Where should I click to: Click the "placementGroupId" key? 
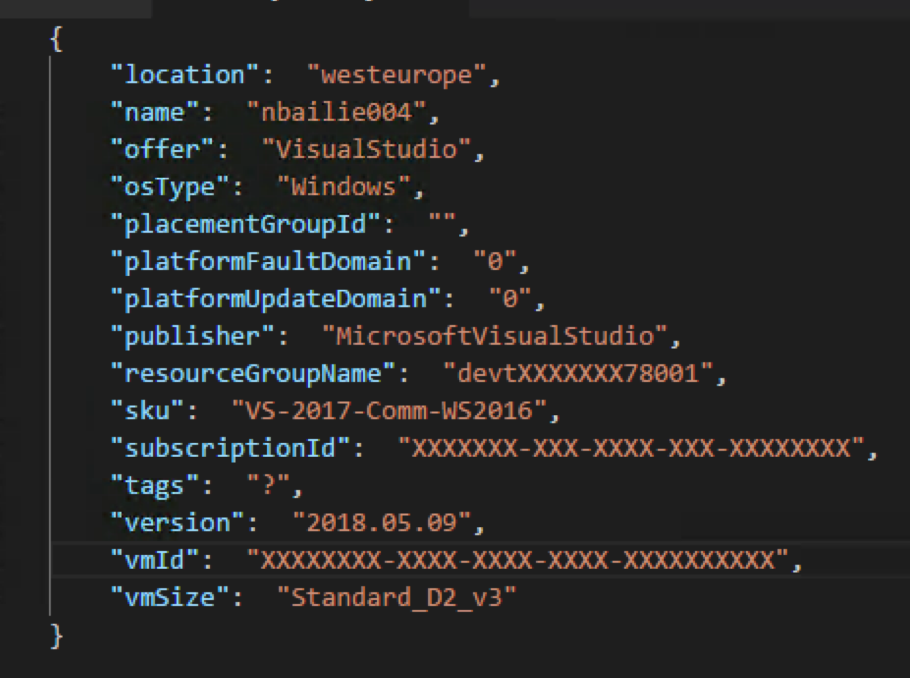point(245,224)
